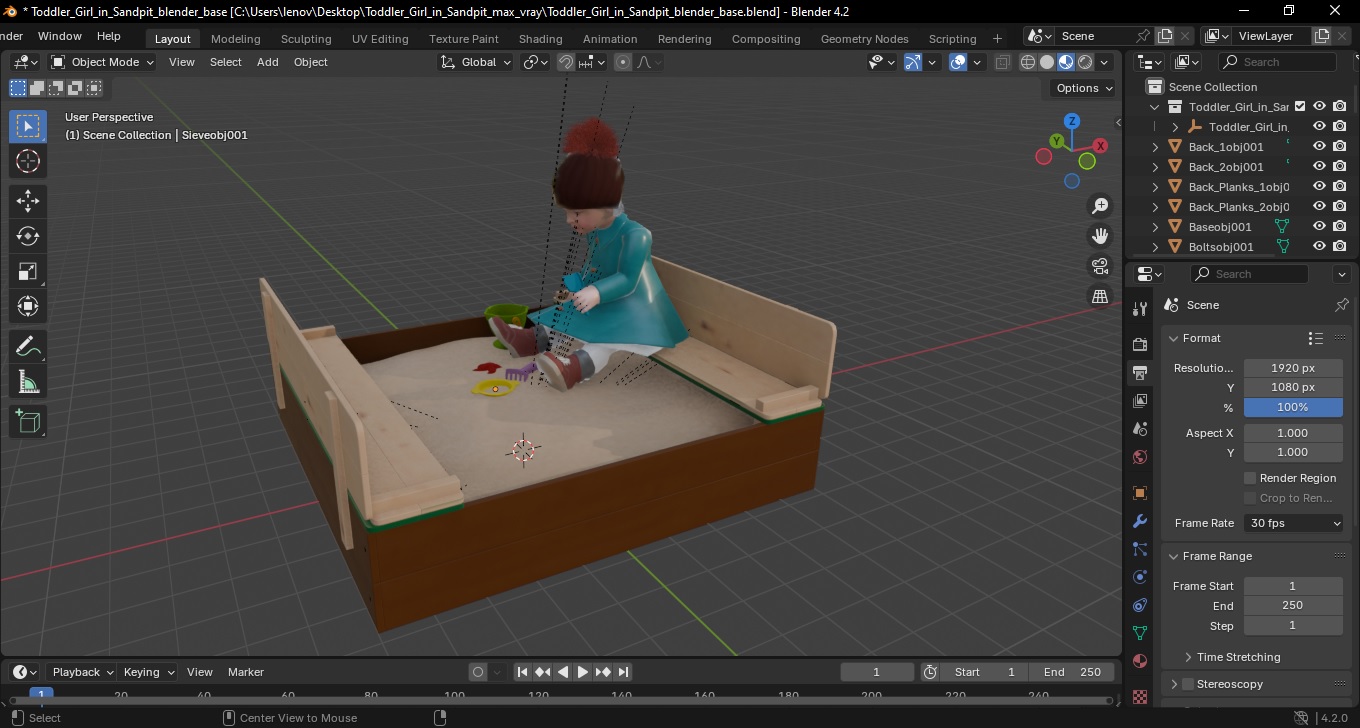
Task: Open Format presets list icon
Action: pos(1316,338)
